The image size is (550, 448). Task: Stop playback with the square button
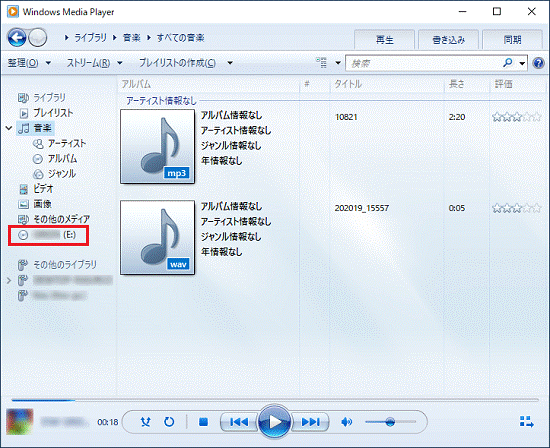(203, 422)
